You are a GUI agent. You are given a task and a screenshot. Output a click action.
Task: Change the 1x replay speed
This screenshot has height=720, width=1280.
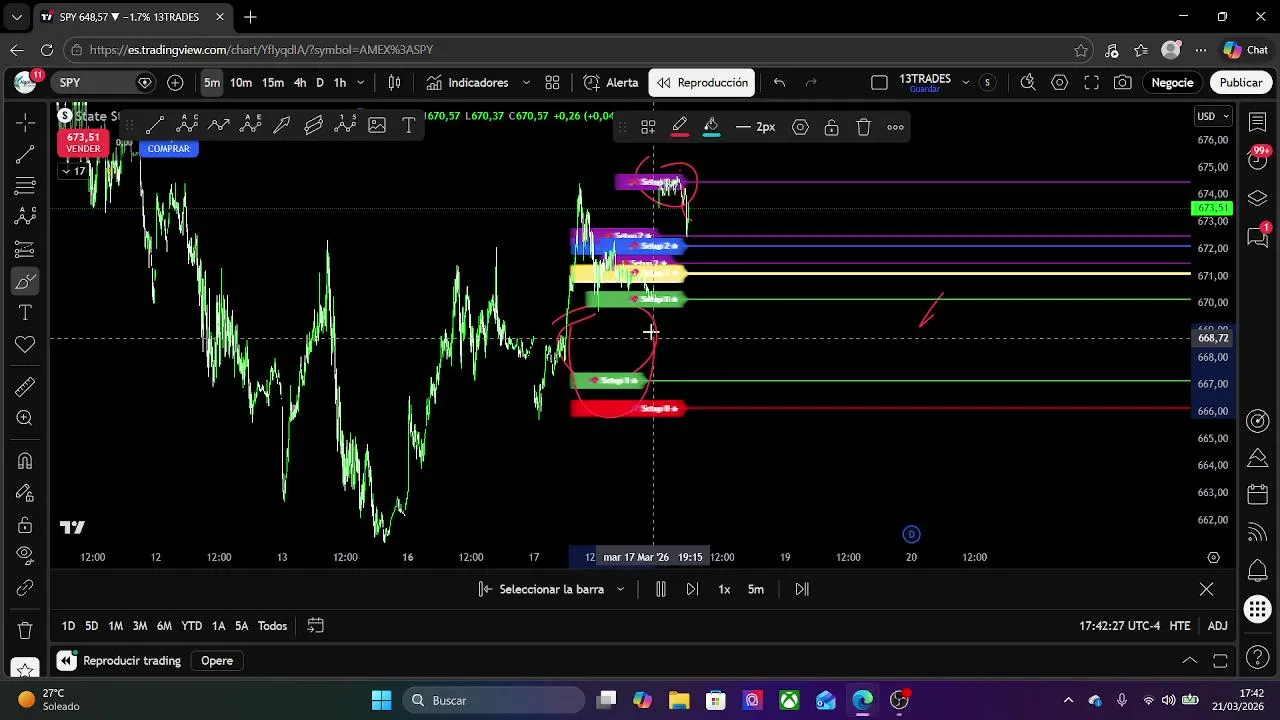click(x=724, y=590)
